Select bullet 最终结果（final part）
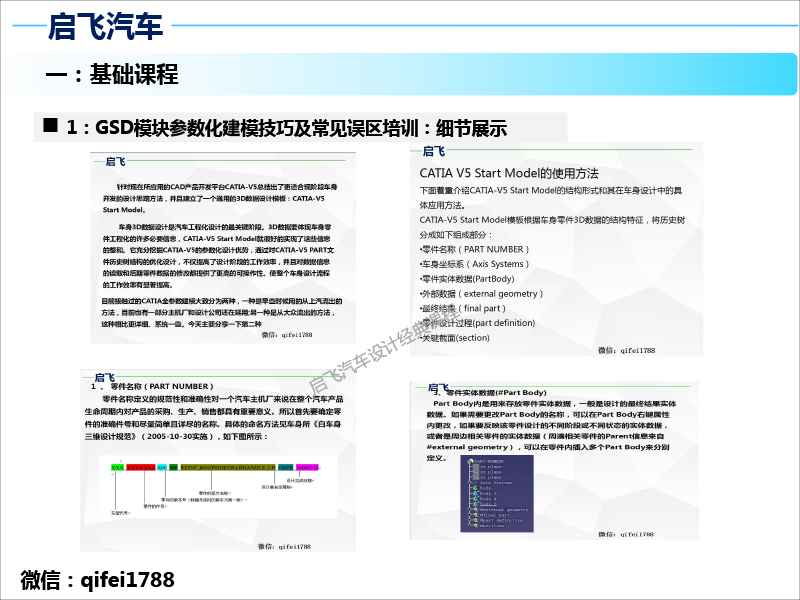This screenshot has width=800, height=600. pos(462,309)
